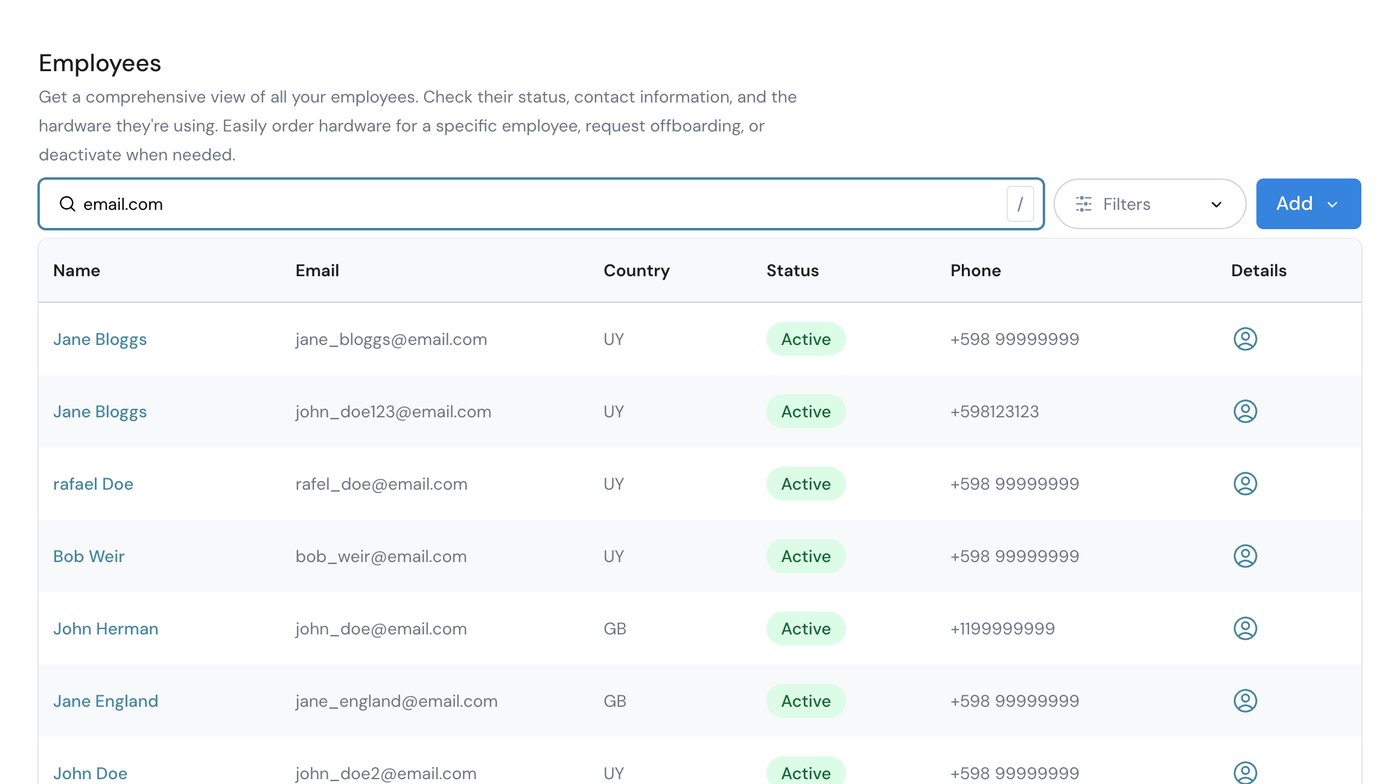Open details icon for jane_bloggs@email.com row

(x=1245, y=339)
